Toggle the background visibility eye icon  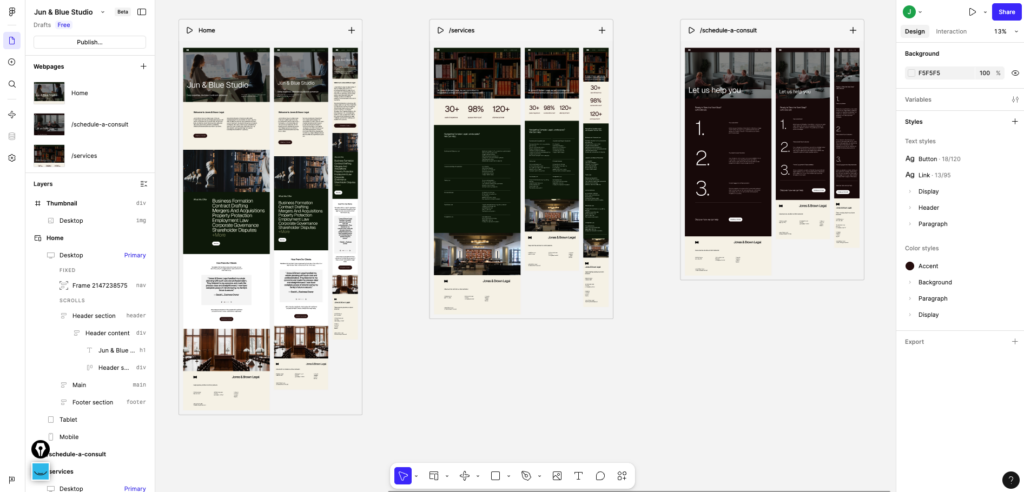[x=1015, y=73]
